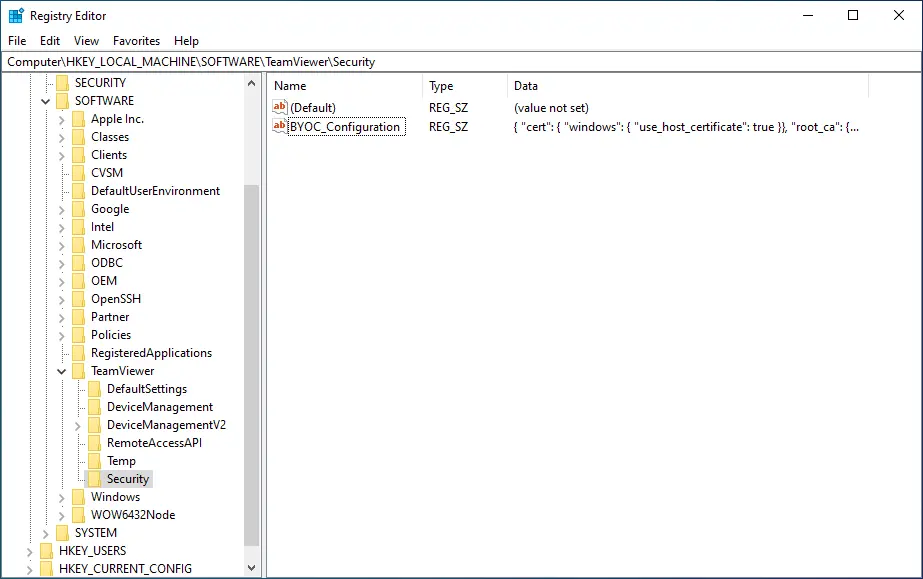Viewport: 923px width, 579px height.
Task: Select the Security key under TeamViewer
Action: pyautogui.click(x=128, y=479)
